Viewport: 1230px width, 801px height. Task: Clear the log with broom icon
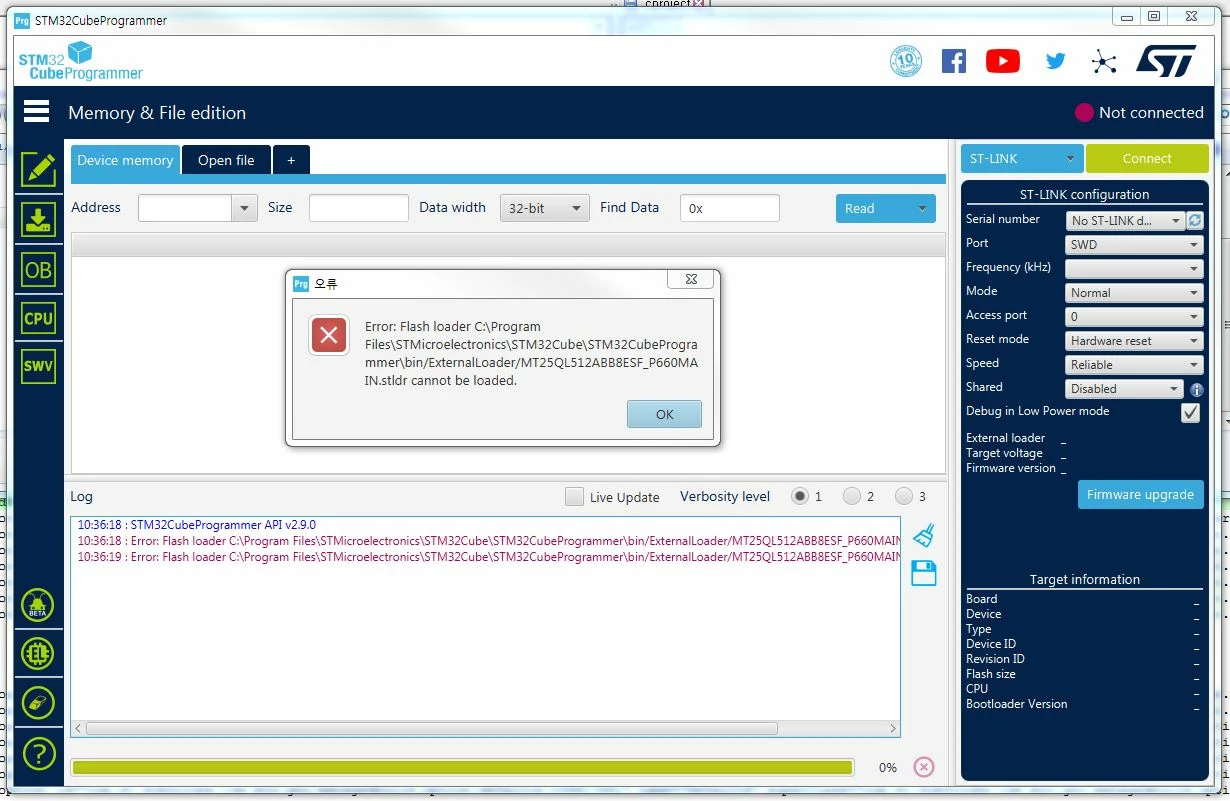click(x=924, y=535)
